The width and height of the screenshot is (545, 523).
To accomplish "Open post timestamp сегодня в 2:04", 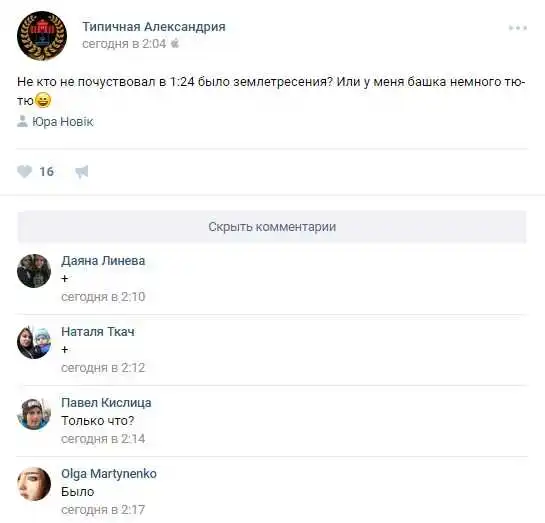I will pyautogui.click(x=124, y=44).
